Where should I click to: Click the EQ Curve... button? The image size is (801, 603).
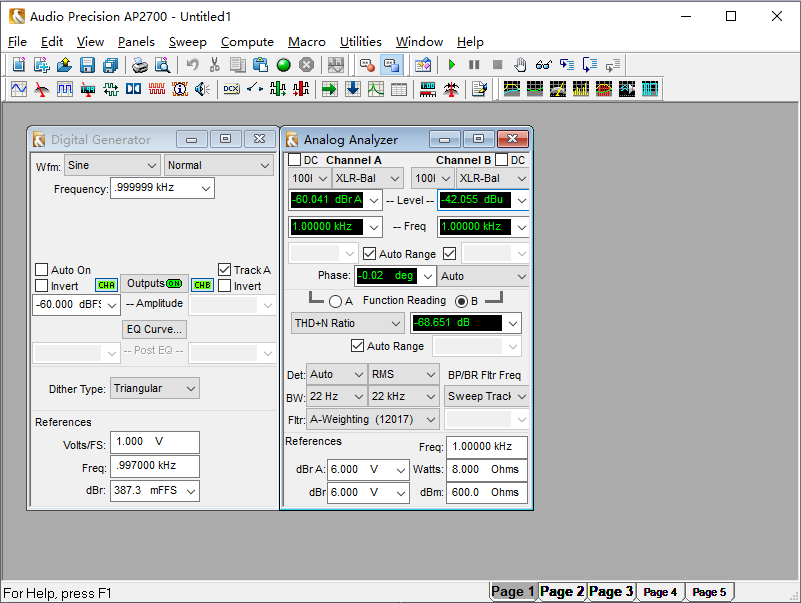[154, 329]
